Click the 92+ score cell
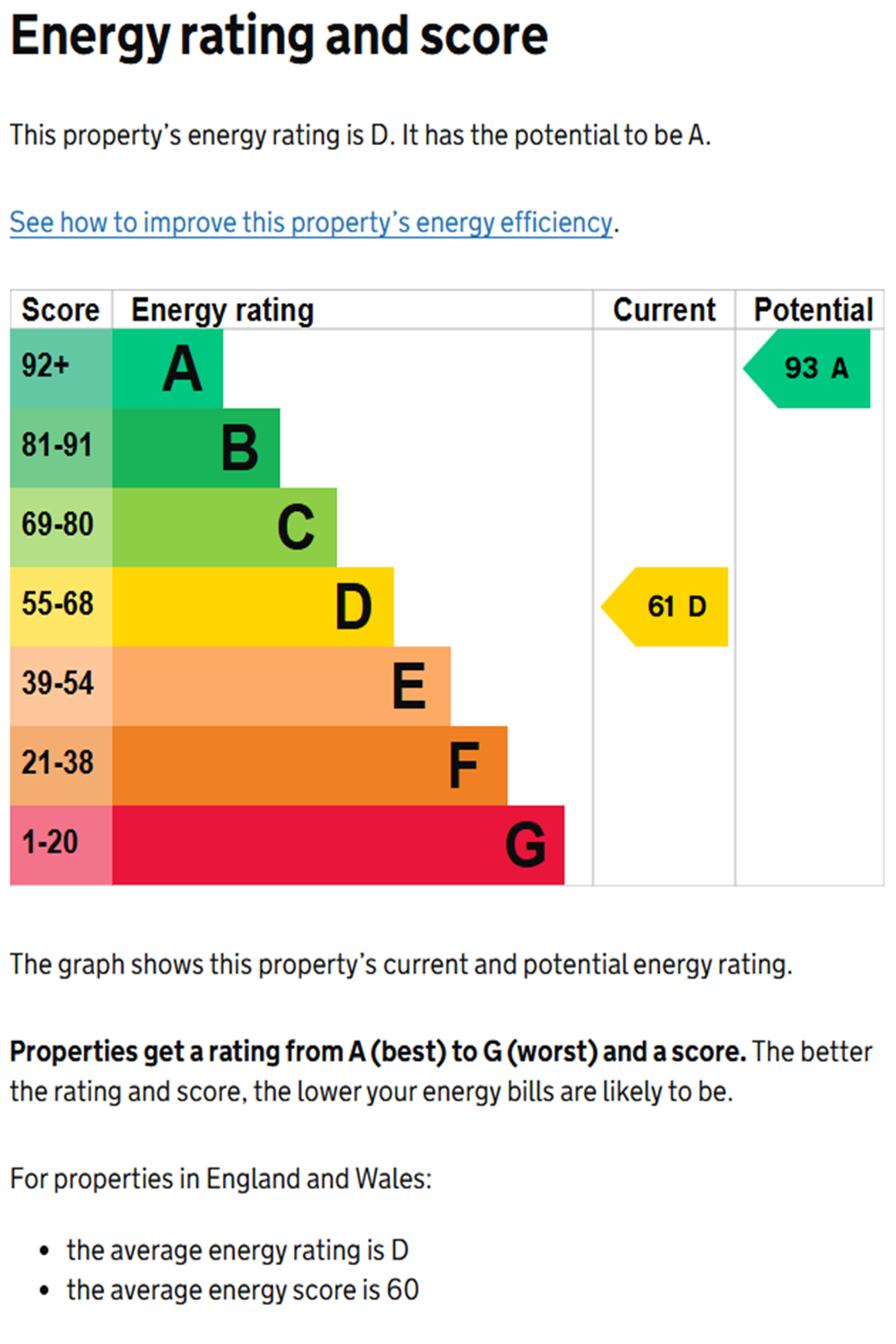The height and width of the screenshot is (1344, 896). point(61,368)
